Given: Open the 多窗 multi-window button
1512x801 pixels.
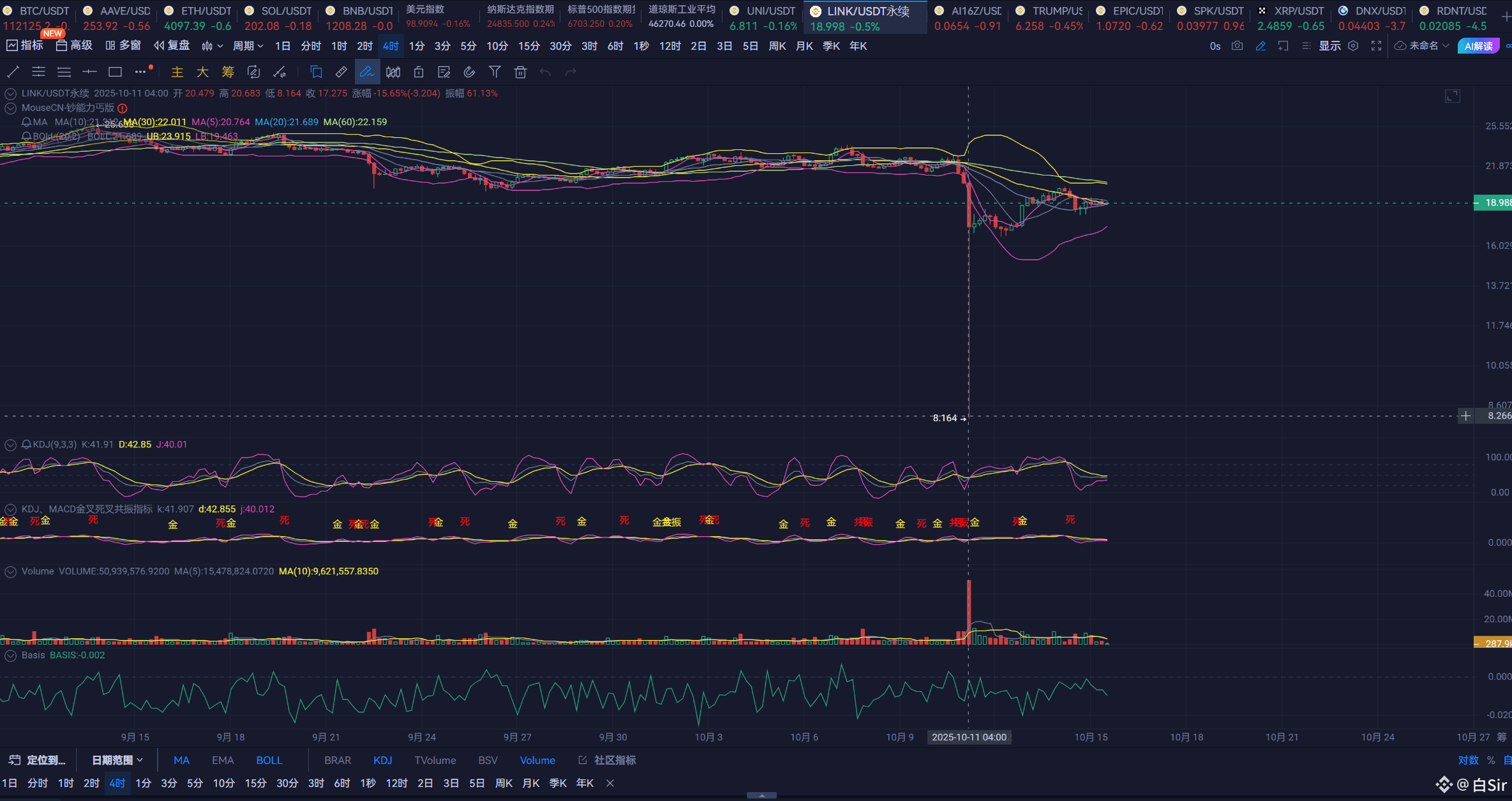Looking at the screenshot, I should pos(123,46).
